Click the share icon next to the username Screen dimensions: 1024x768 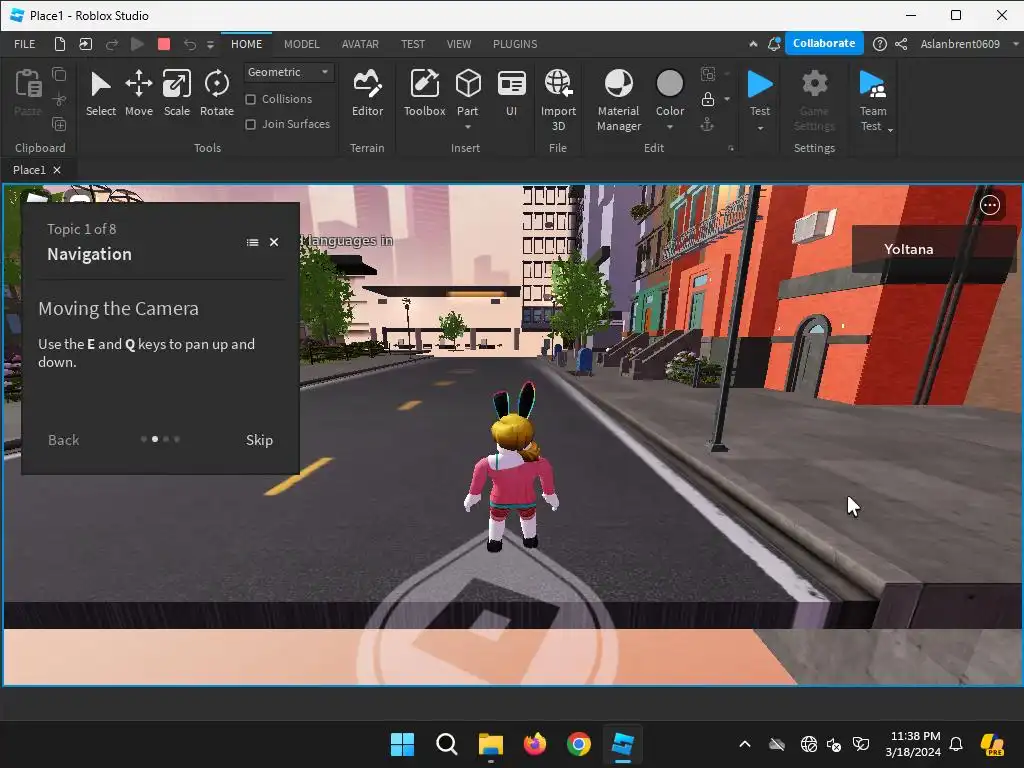[x=901, y=44]
